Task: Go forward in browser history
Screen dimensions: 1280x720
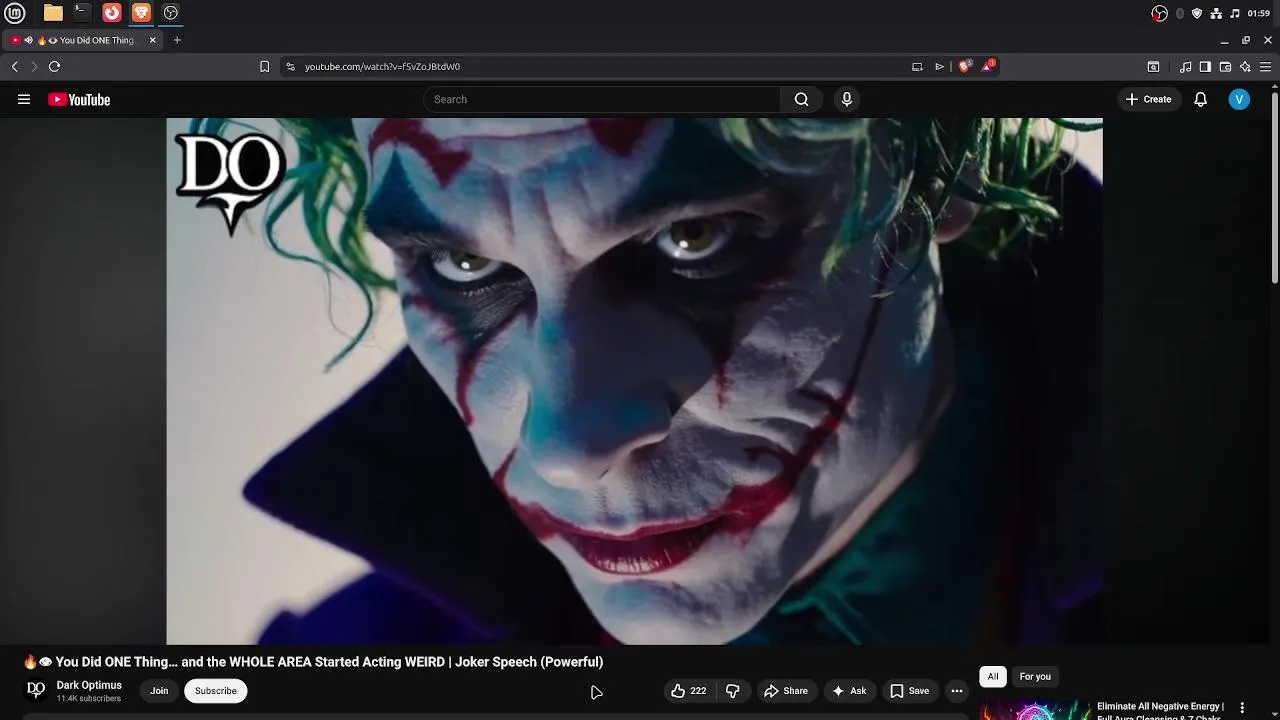Action: [x=34, y=66]
